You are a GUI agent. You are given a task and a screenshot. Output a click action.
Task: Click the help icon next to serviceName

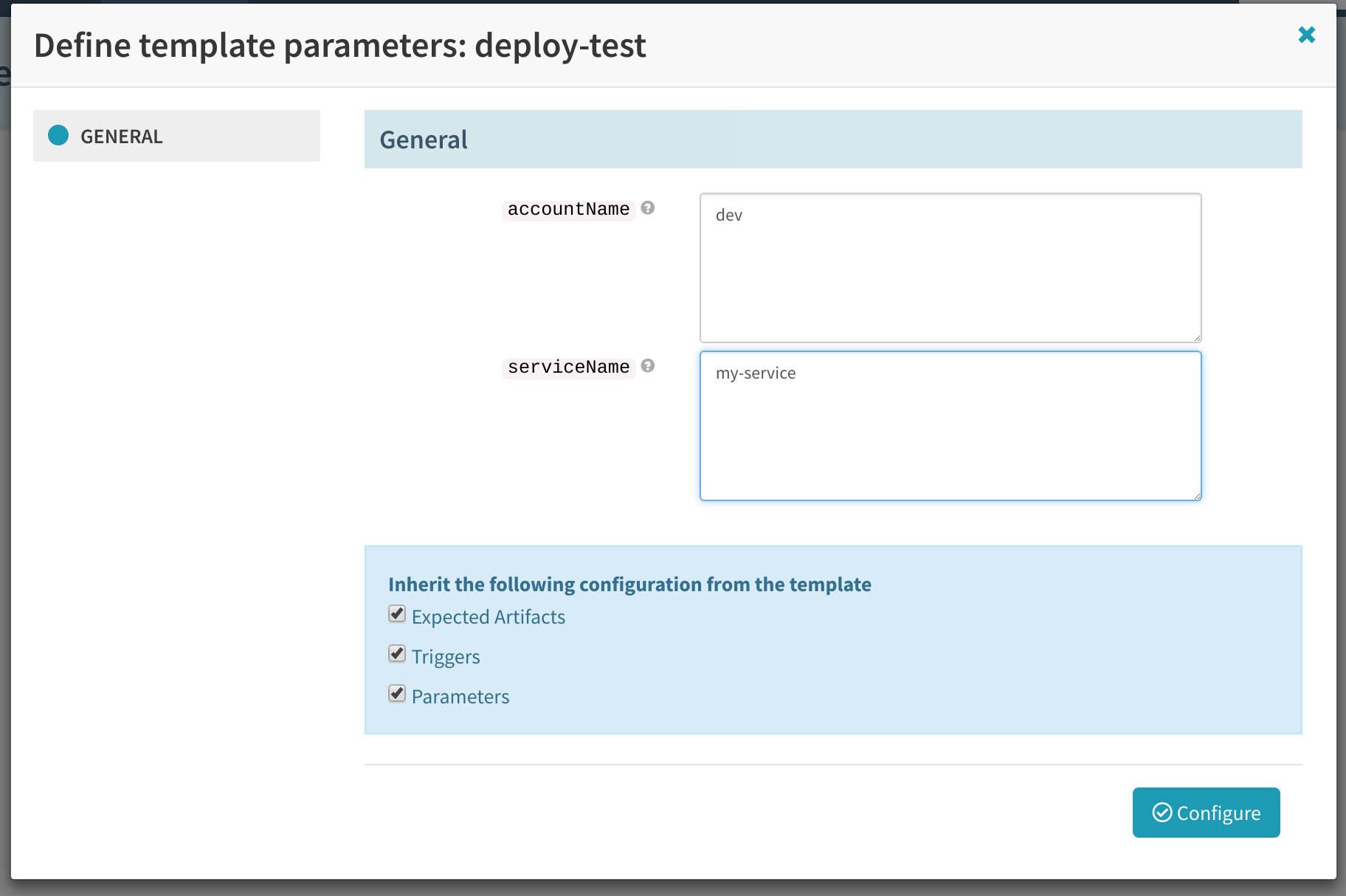648,366
